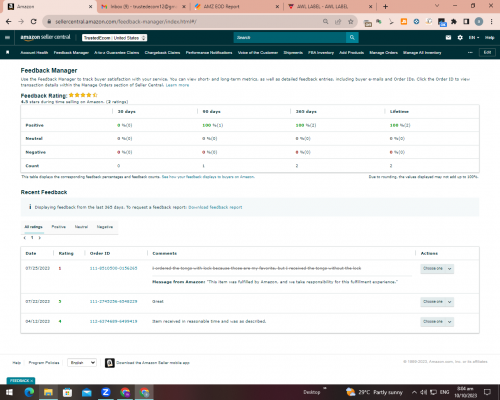Switch to the Inbox Gmail browser tab

point(143,7)
